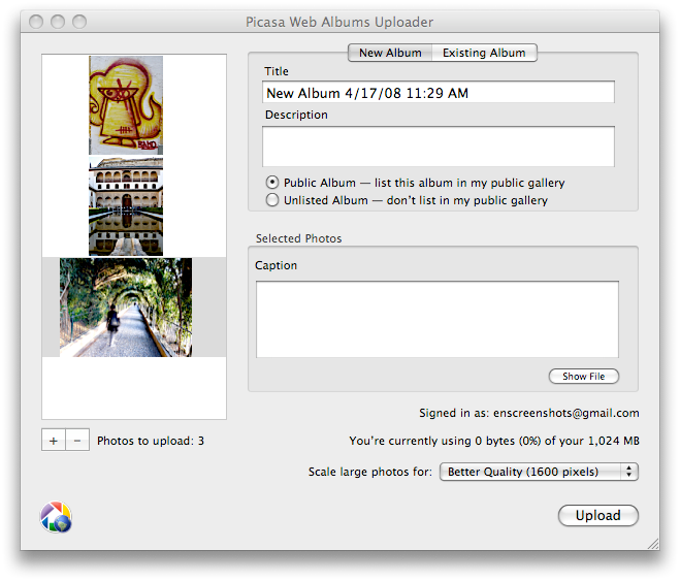This screenshot has height=581, width=680.
Task: Click the storage usage '1,024 MB' text
Action: click(x=614, y=441)
